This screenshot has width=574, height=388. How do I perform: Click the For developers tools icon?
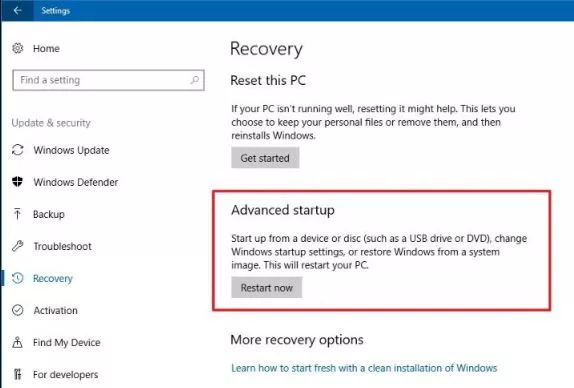click(17, 374)
